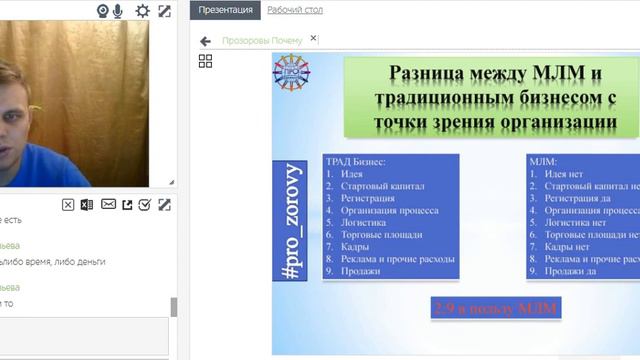640x360 pixels.
Task: Click the #pro_zorovy hashtag label
Action: pyautogui.click(x=290, y=221)
